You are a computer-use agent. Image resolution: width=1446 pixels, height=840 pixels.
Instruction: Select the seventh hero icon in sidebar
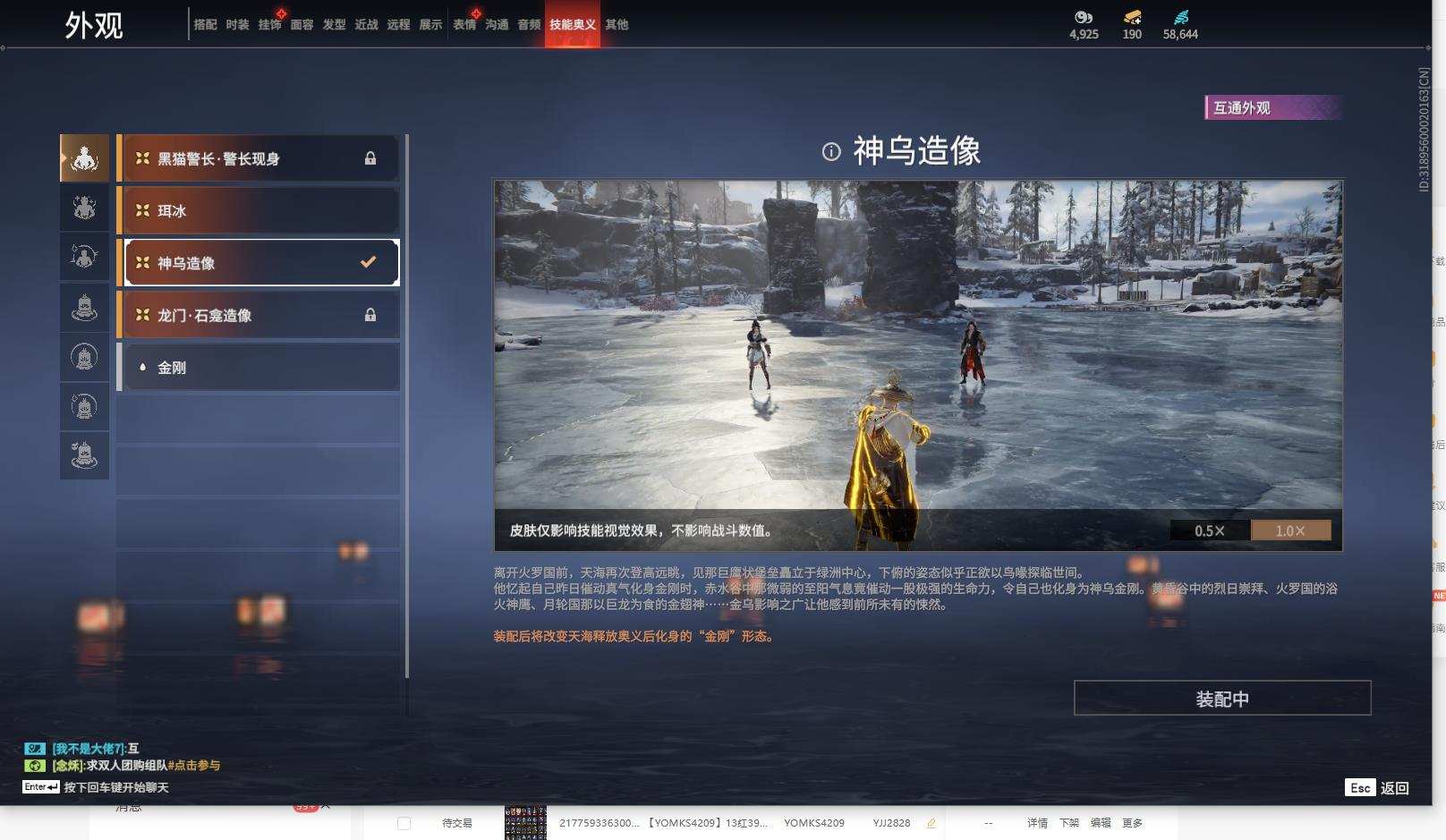click(84, 455)
